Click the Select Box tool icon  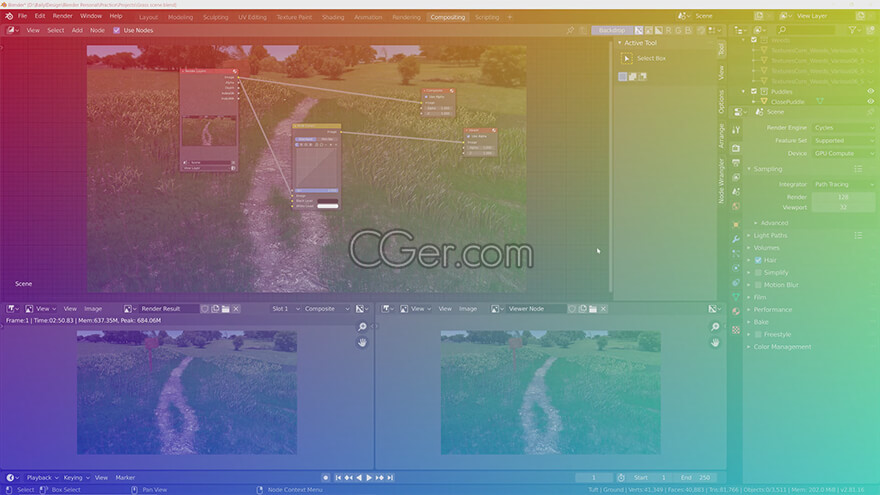tap(627, 58)
